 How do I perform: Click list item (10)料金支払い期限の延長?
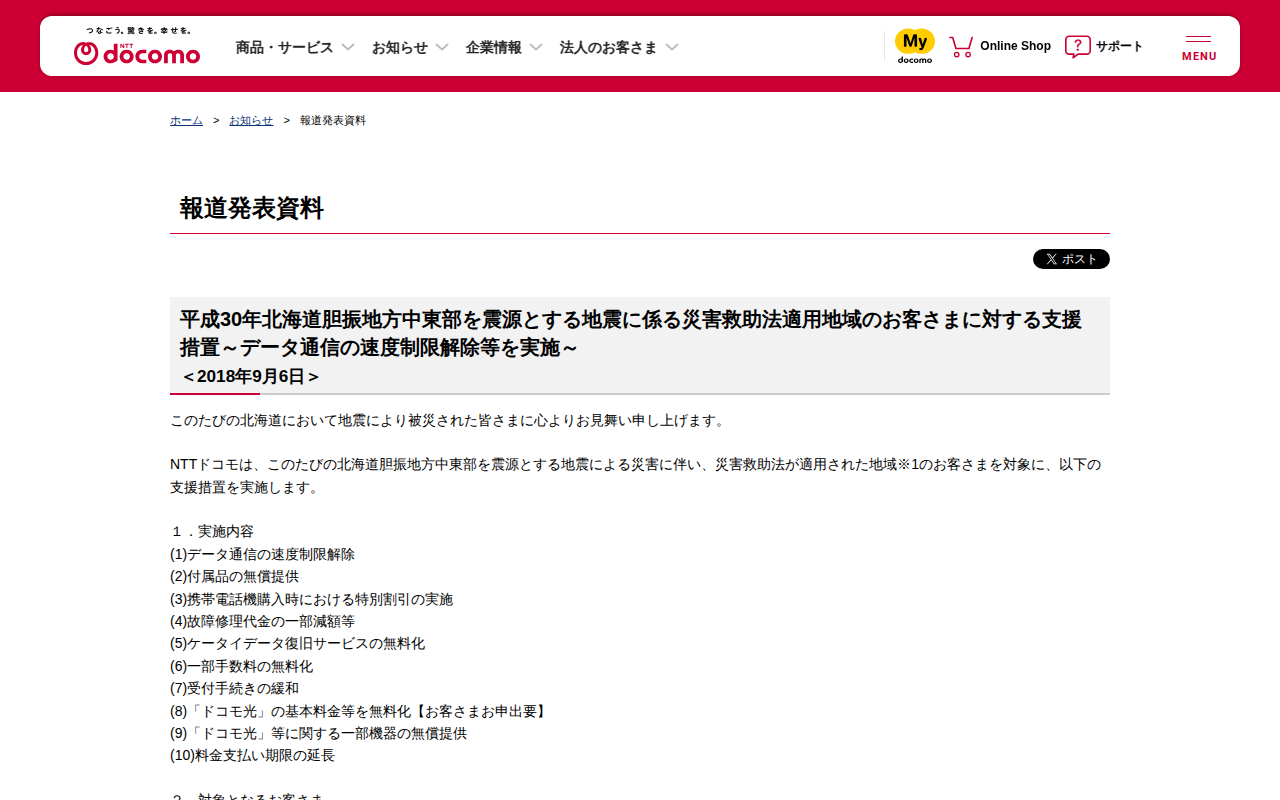click(252, 755)
